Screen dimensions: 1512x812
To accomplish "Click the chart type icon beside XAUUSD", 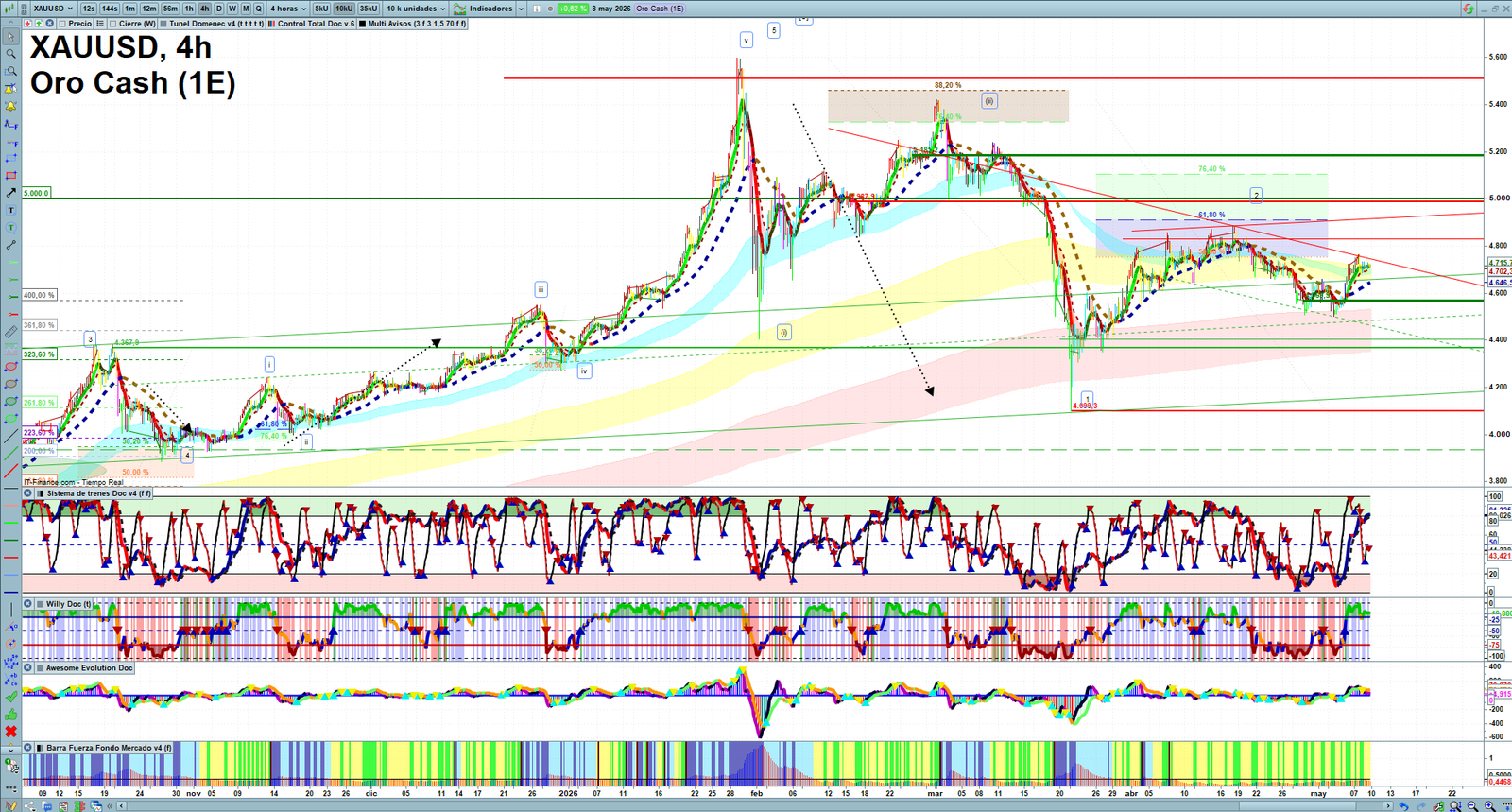I will click(x=9, y=9).
